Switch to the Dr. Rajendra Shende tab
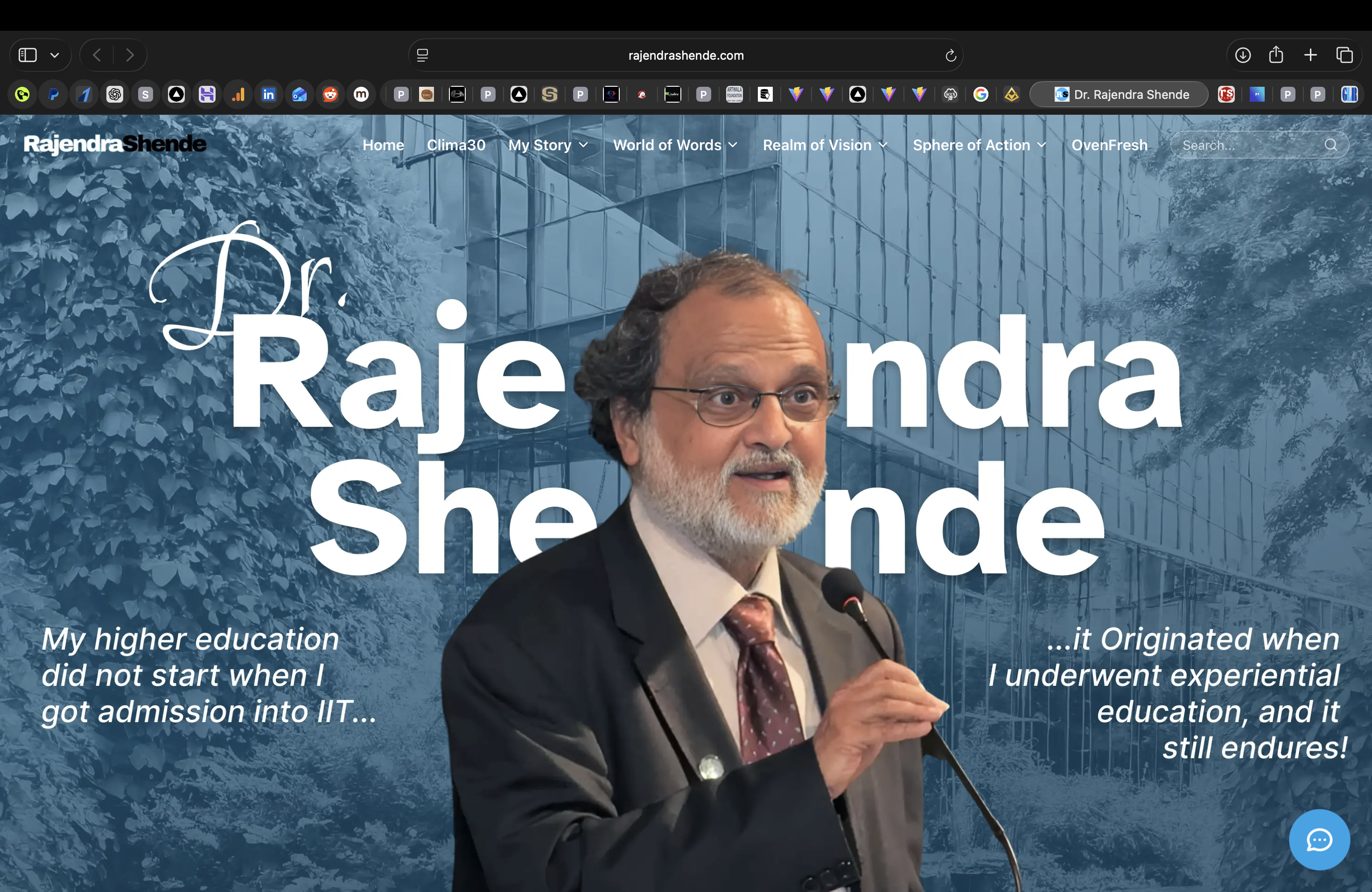This screenshot has width=1372, height=892. [x=1119, y=95]
